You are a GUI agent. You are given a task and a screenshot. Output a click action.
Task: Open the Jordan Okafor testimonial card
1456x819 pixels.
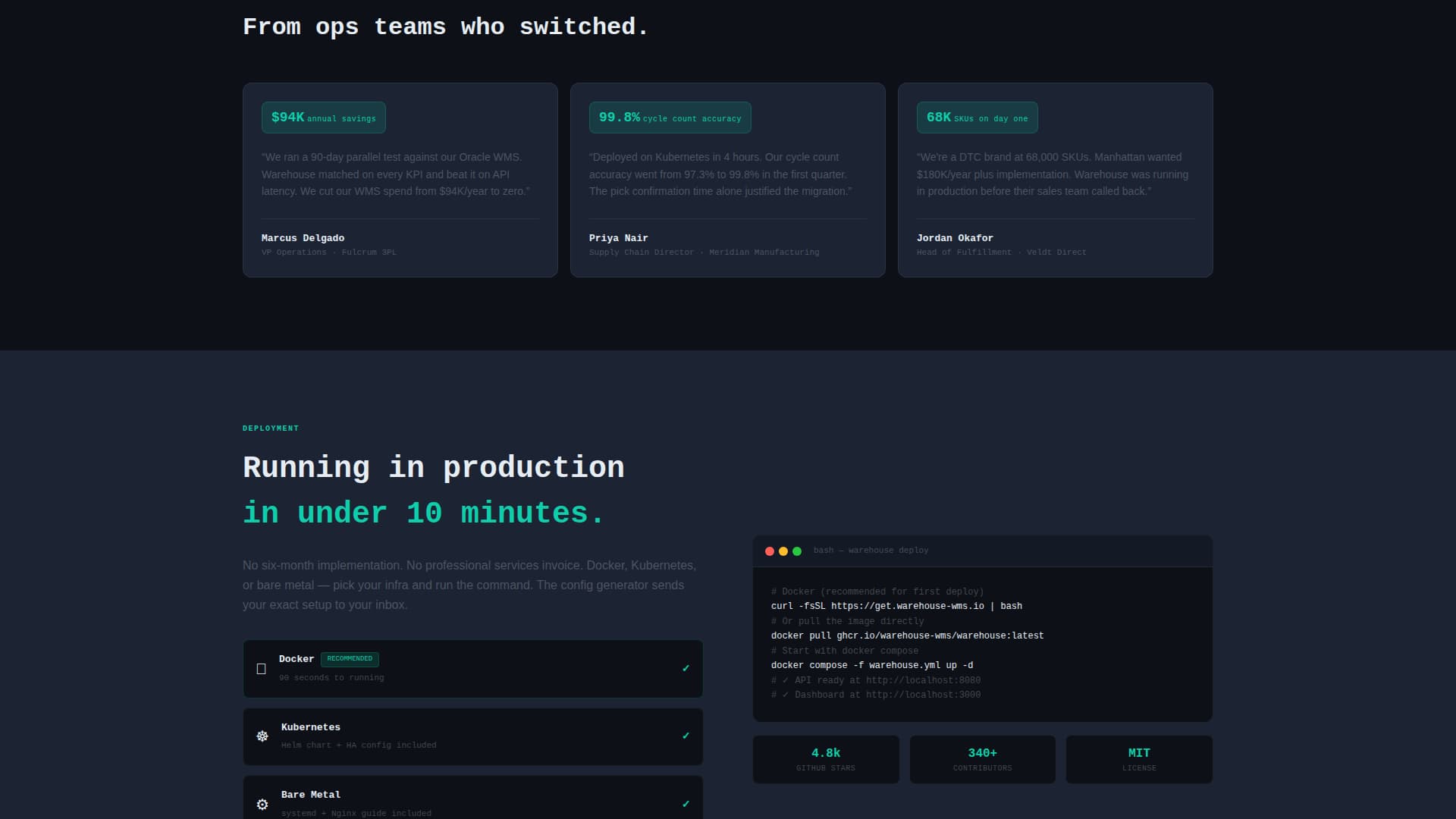(x=1055, y=180)
